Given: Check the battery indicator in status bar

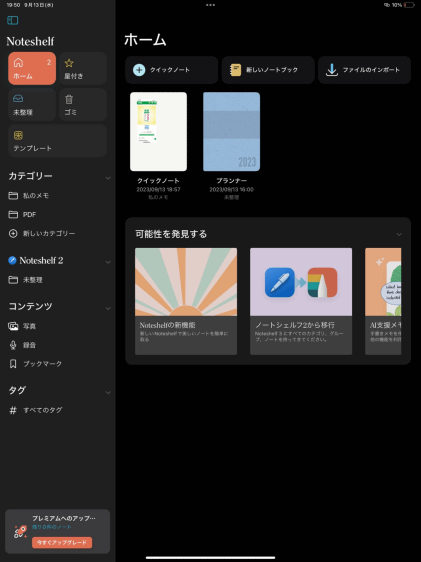Looking at the screenshot, I should tap(409, 5).
